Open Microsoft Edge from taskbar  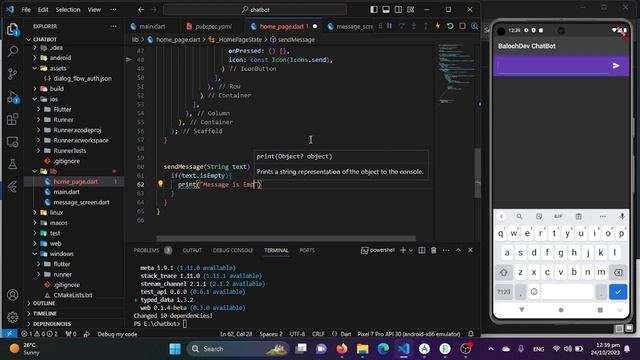coord(383,349)
